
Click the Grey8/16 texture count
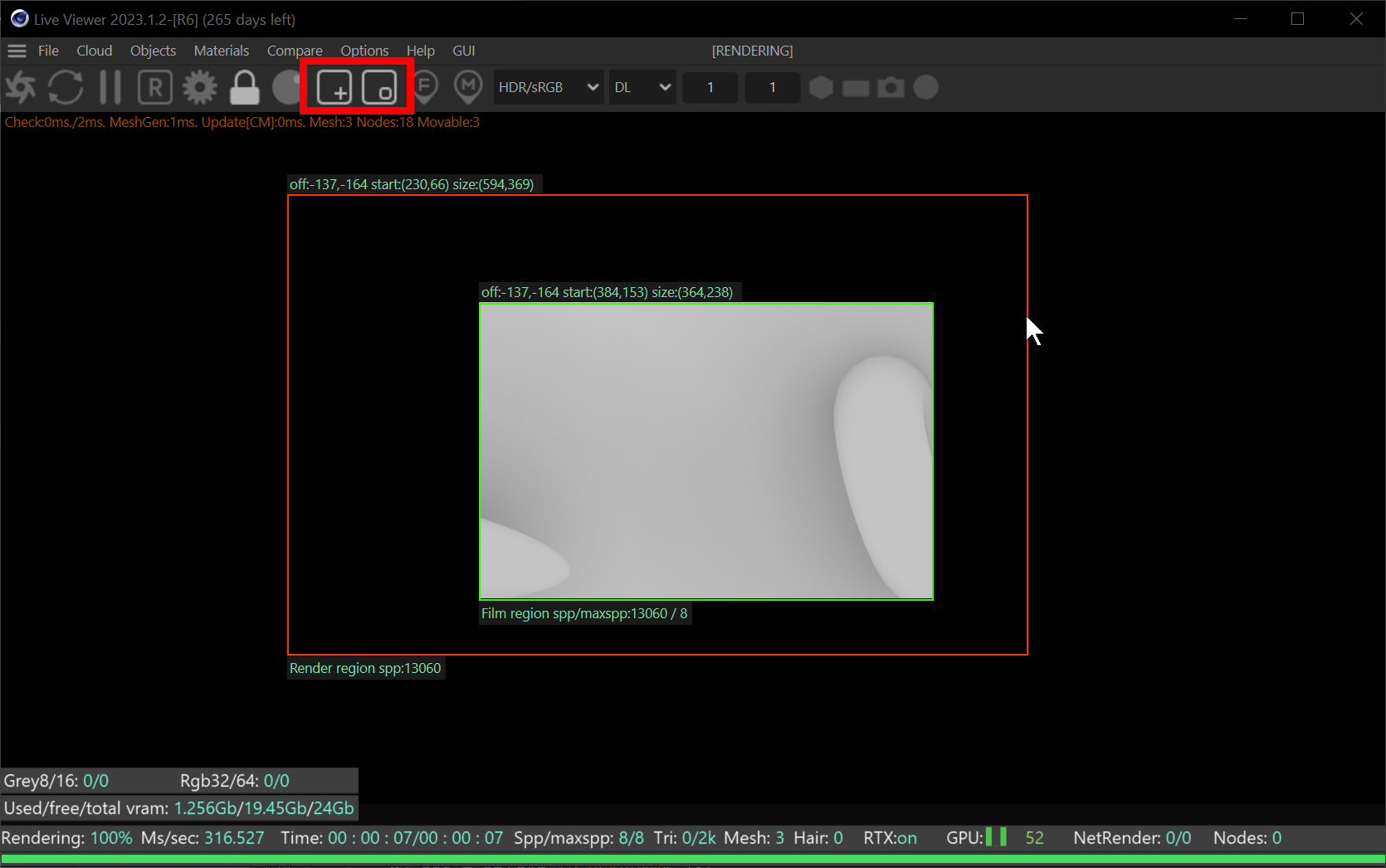tap(56, 781)
